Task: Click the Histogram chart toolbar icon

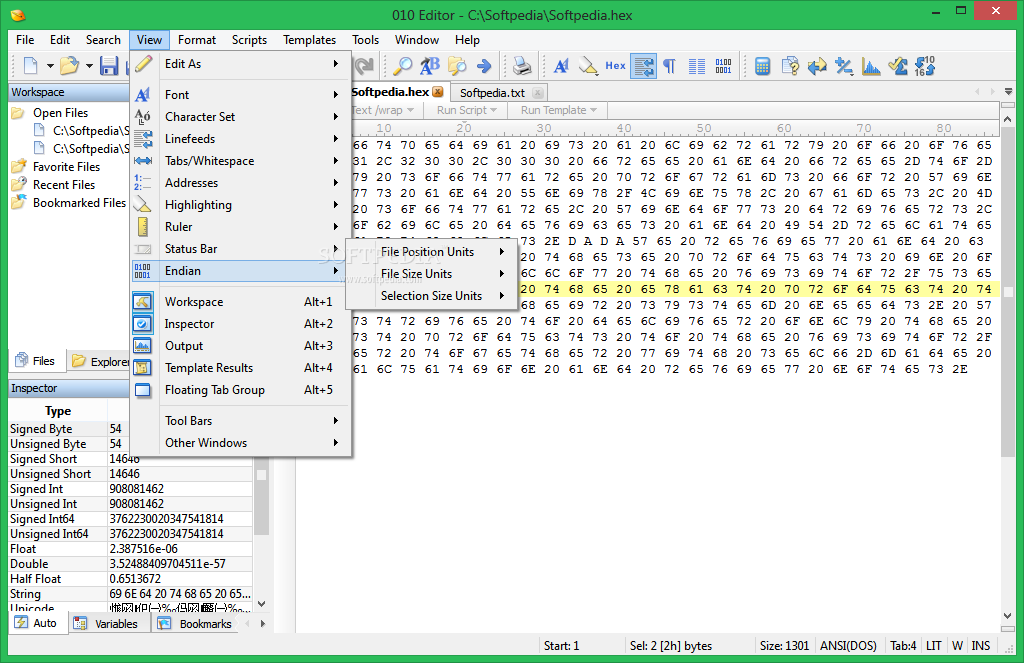Action: pos(871,65)
